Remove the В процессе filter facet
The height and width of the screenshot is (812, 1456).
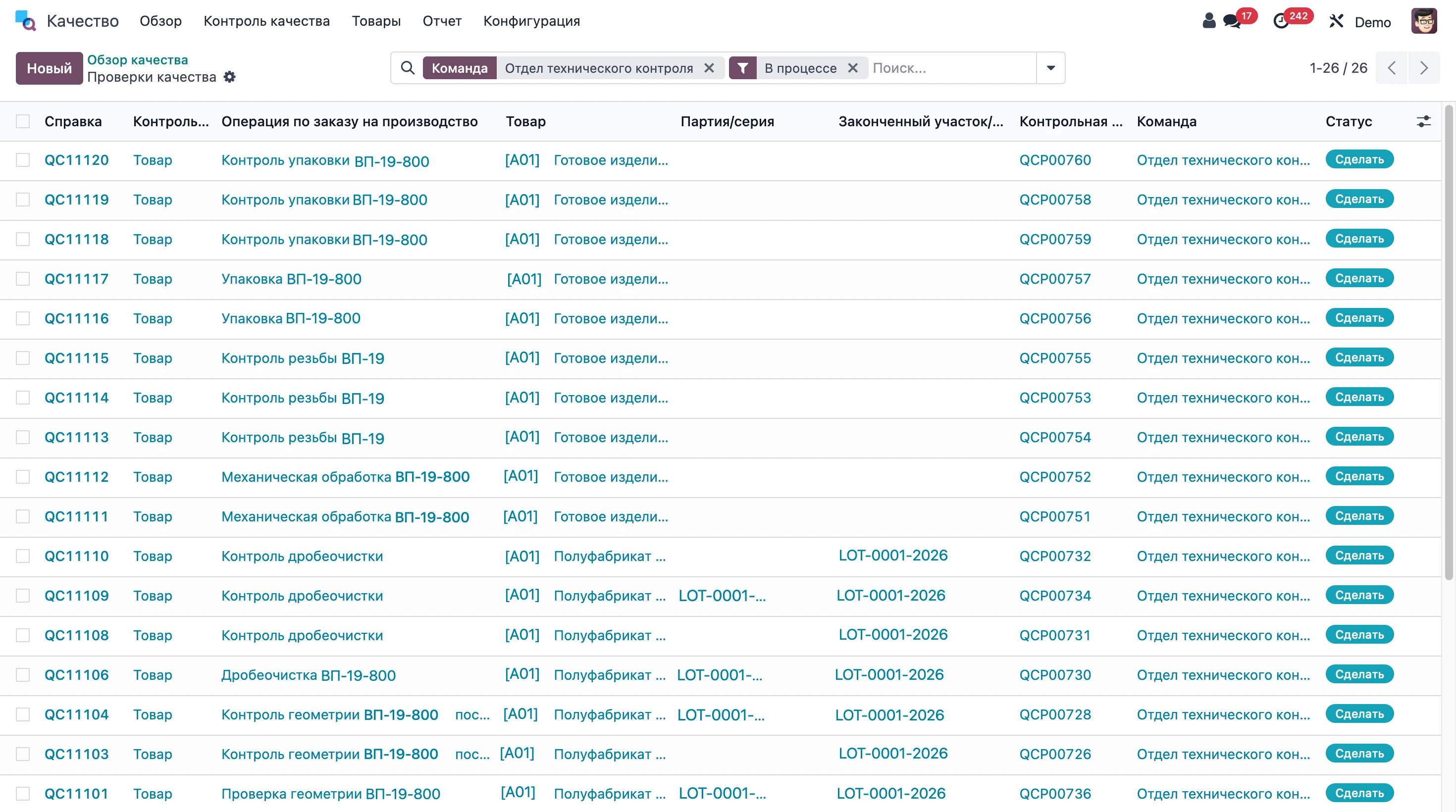[852, 68]
